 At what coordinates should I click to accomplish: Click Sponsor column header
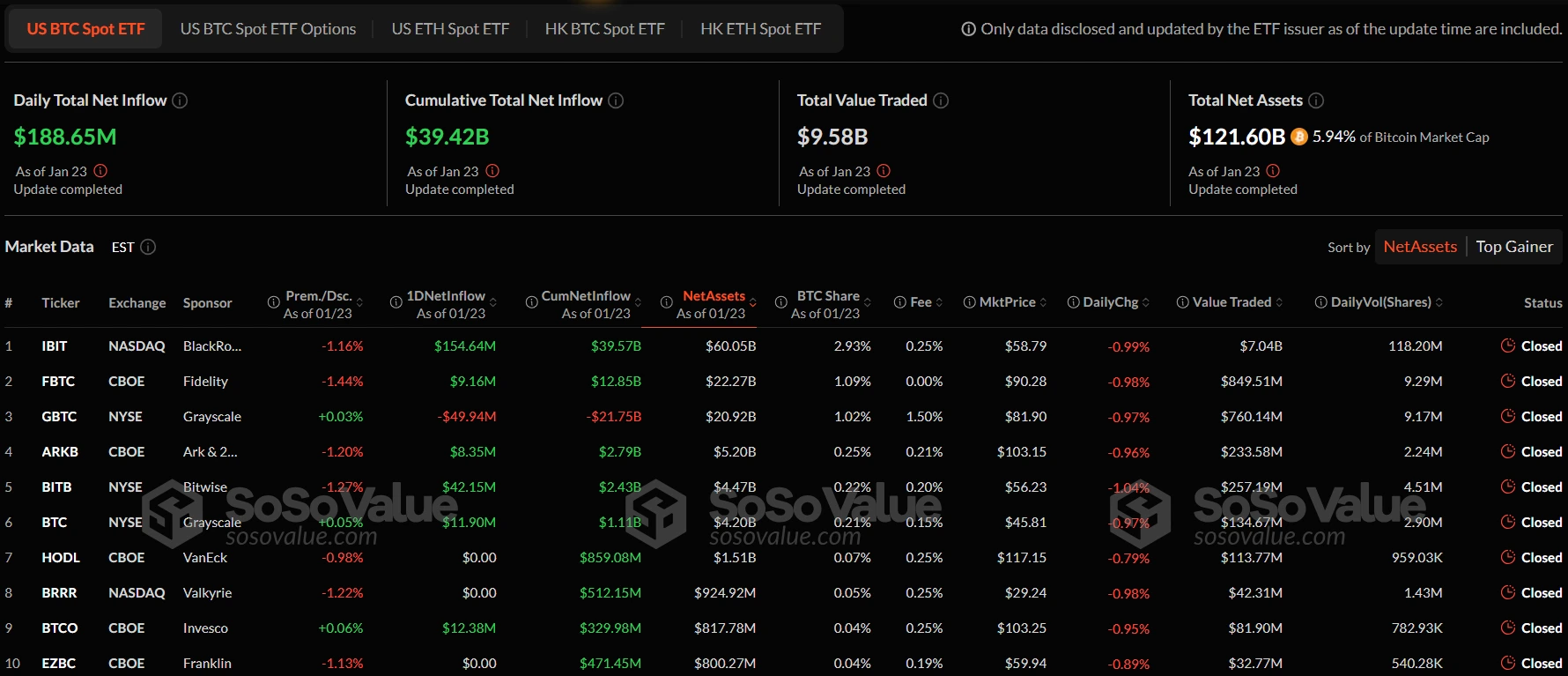point(208,303)
